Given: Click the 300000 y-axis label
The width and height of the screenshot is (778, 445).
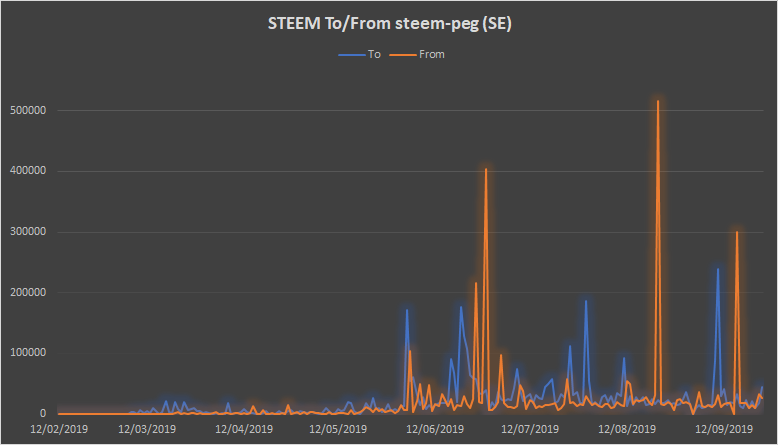Looking at the screenshot, I should click(28, 232).
